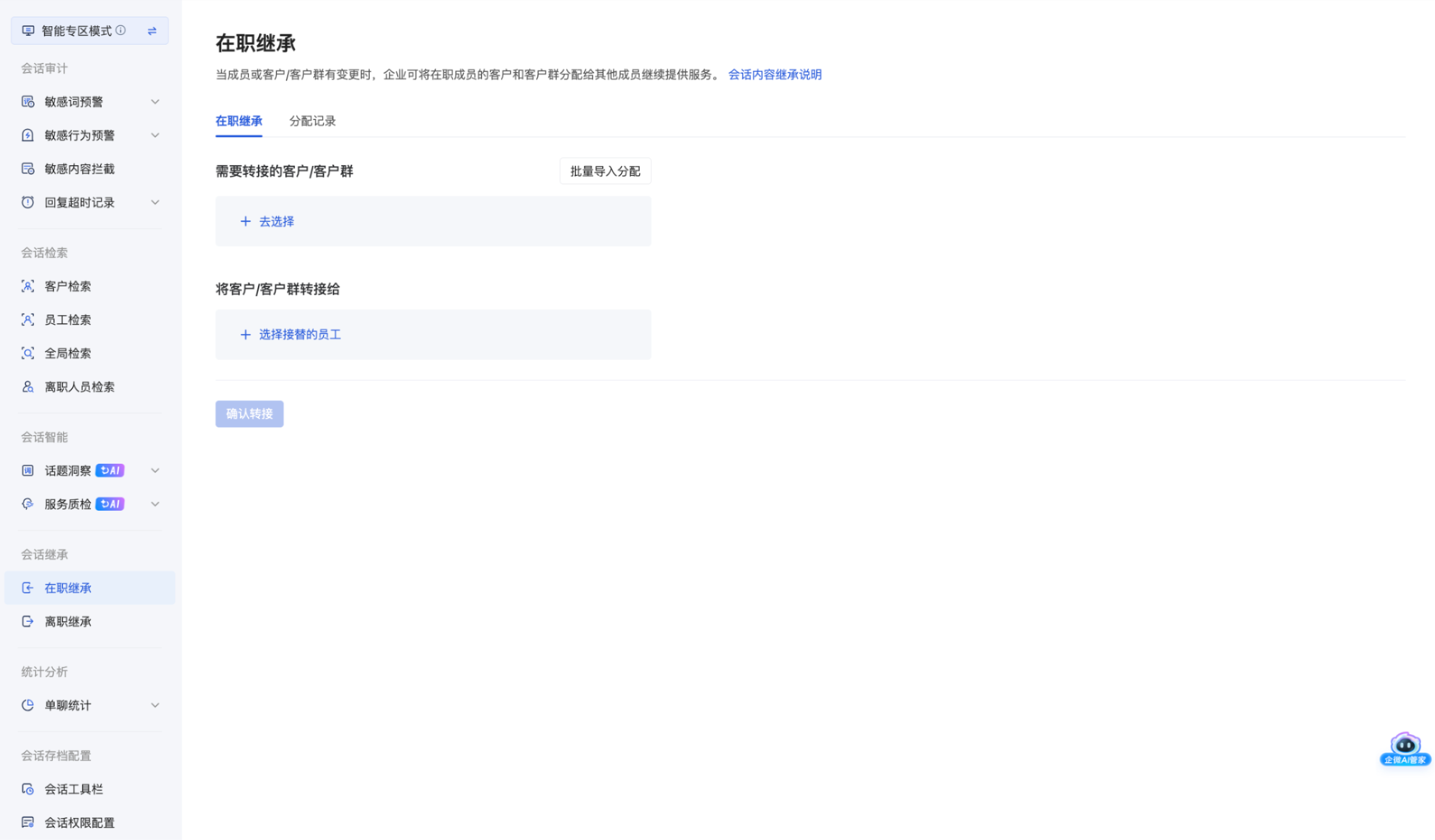Click the 客户检索 icon
Image resolution: width=1435 pixels, height=840 pixels.
(28, 287)
